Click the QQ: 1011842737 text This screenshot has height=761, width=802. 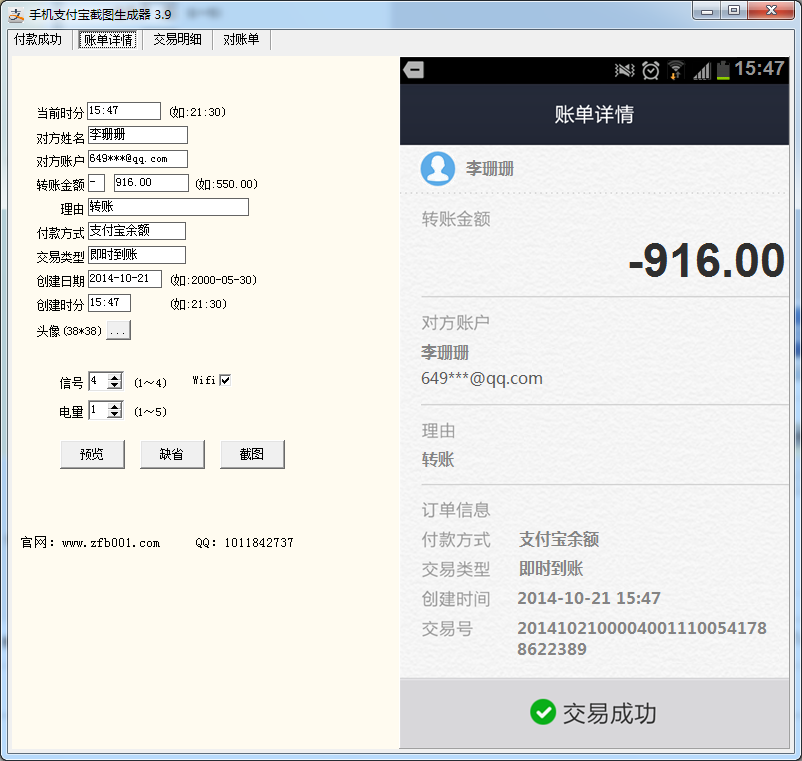244,543
